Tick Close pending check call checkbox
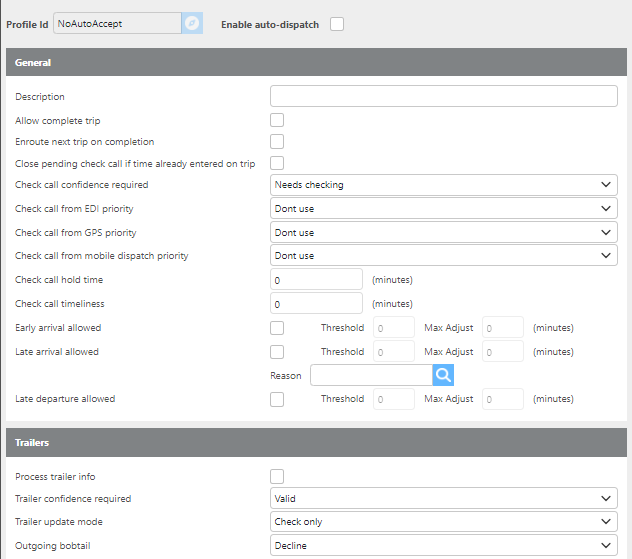 click(x=277, y=163)
